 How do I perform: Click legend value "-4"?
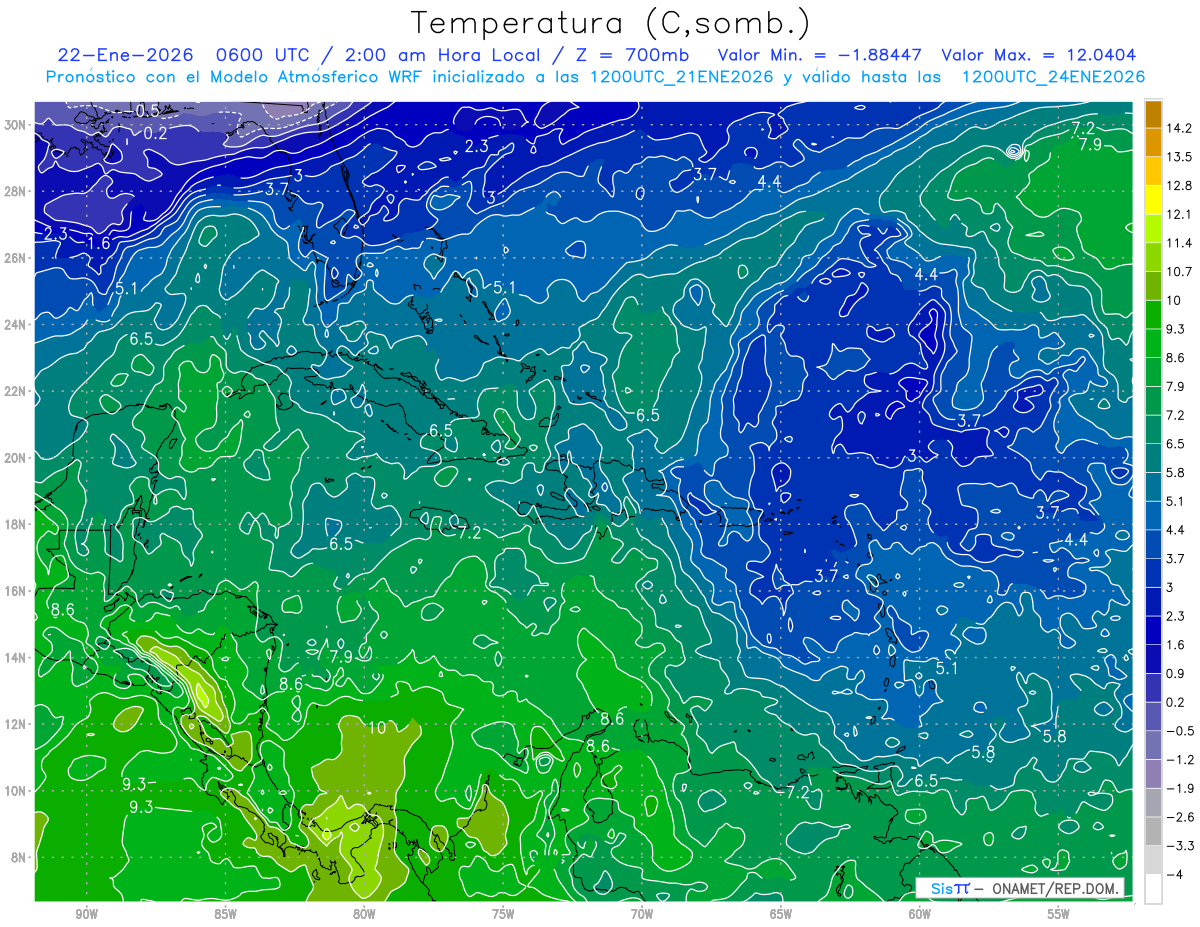[1176, 875]
